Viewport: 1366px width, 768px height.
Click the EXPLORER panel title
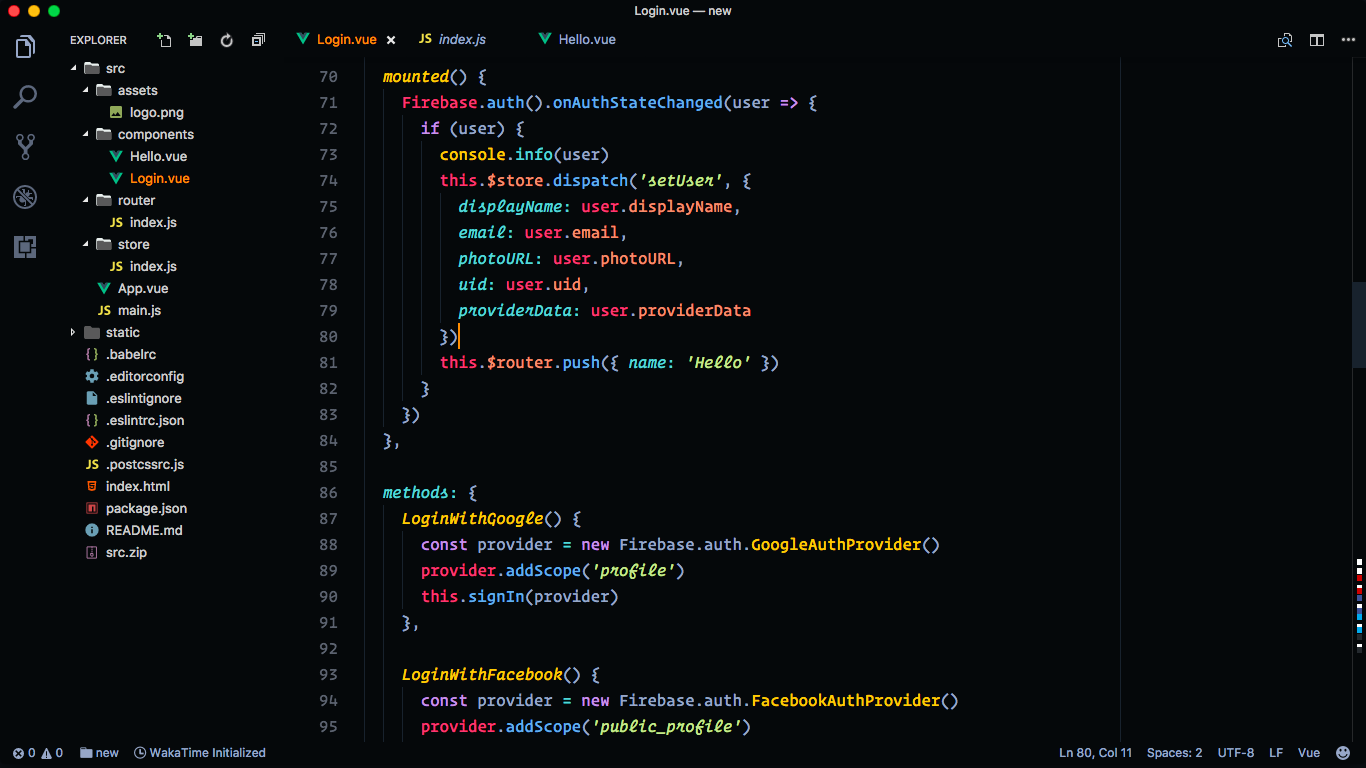(98, 40)
